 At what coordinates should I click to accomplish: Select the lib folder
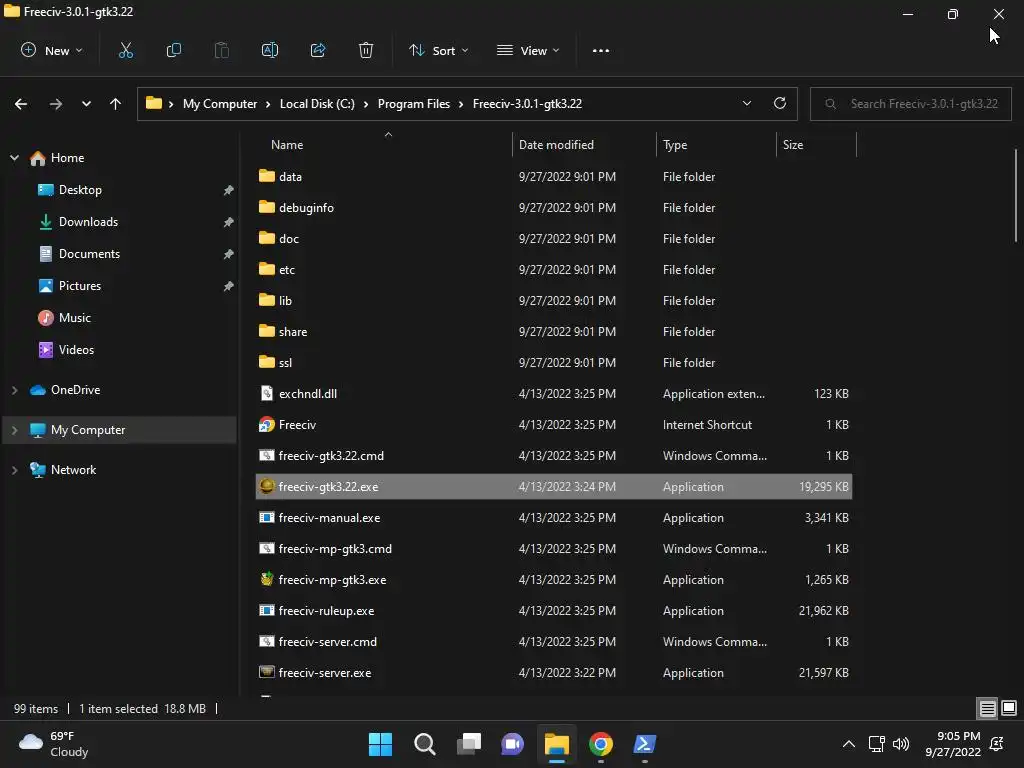[554, 300]
